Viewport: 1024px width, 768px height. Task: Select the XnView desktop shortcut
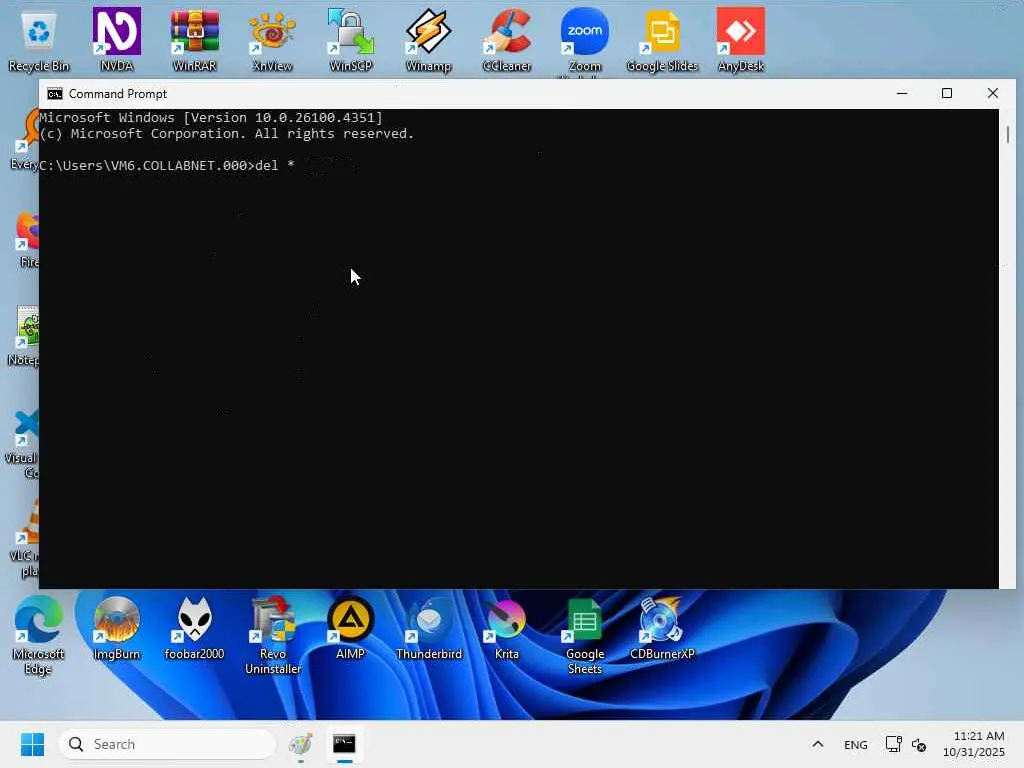click(x=272, y=39)
